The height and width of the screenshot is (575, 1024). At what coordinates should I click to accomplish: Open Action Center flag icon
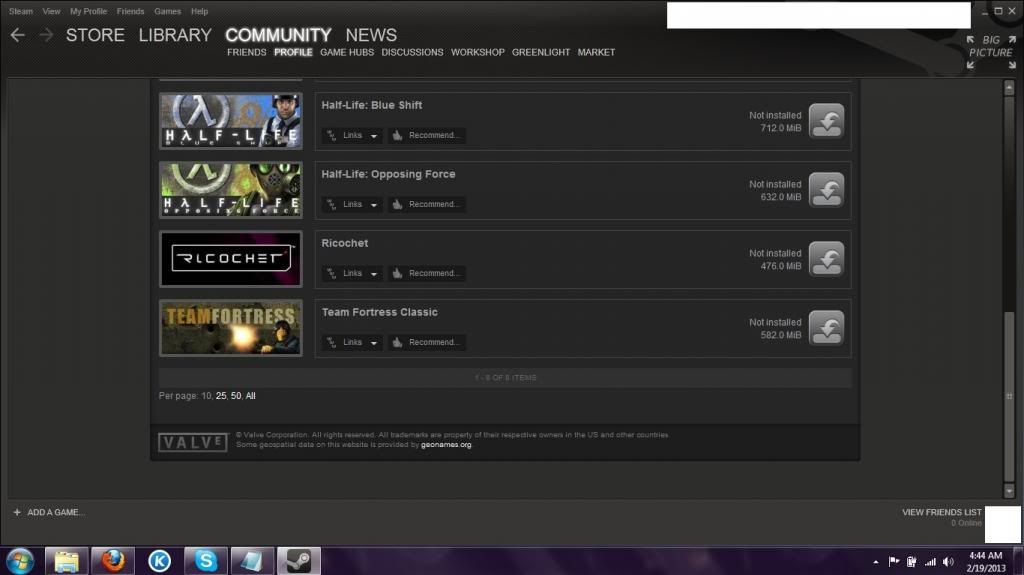[893, 562]
